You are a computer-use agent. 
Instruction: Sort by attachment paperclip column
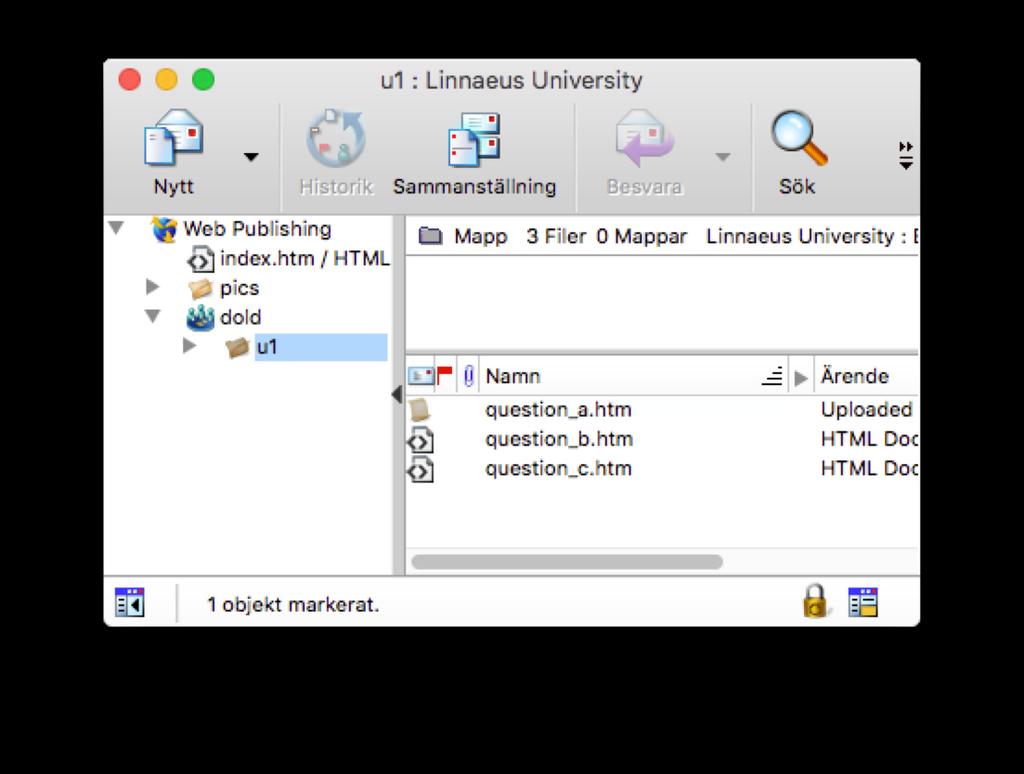point(468,376)
